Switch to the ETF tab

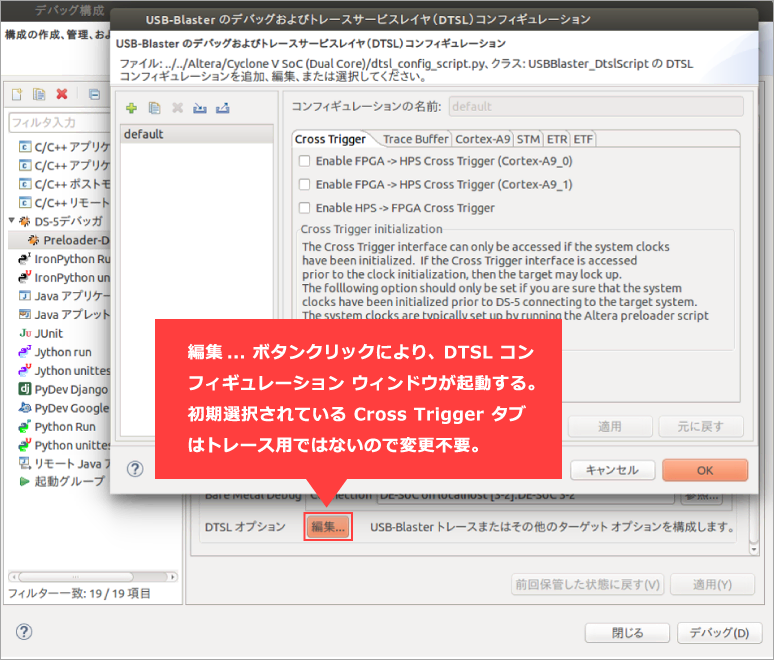click(x=583, y=139)
